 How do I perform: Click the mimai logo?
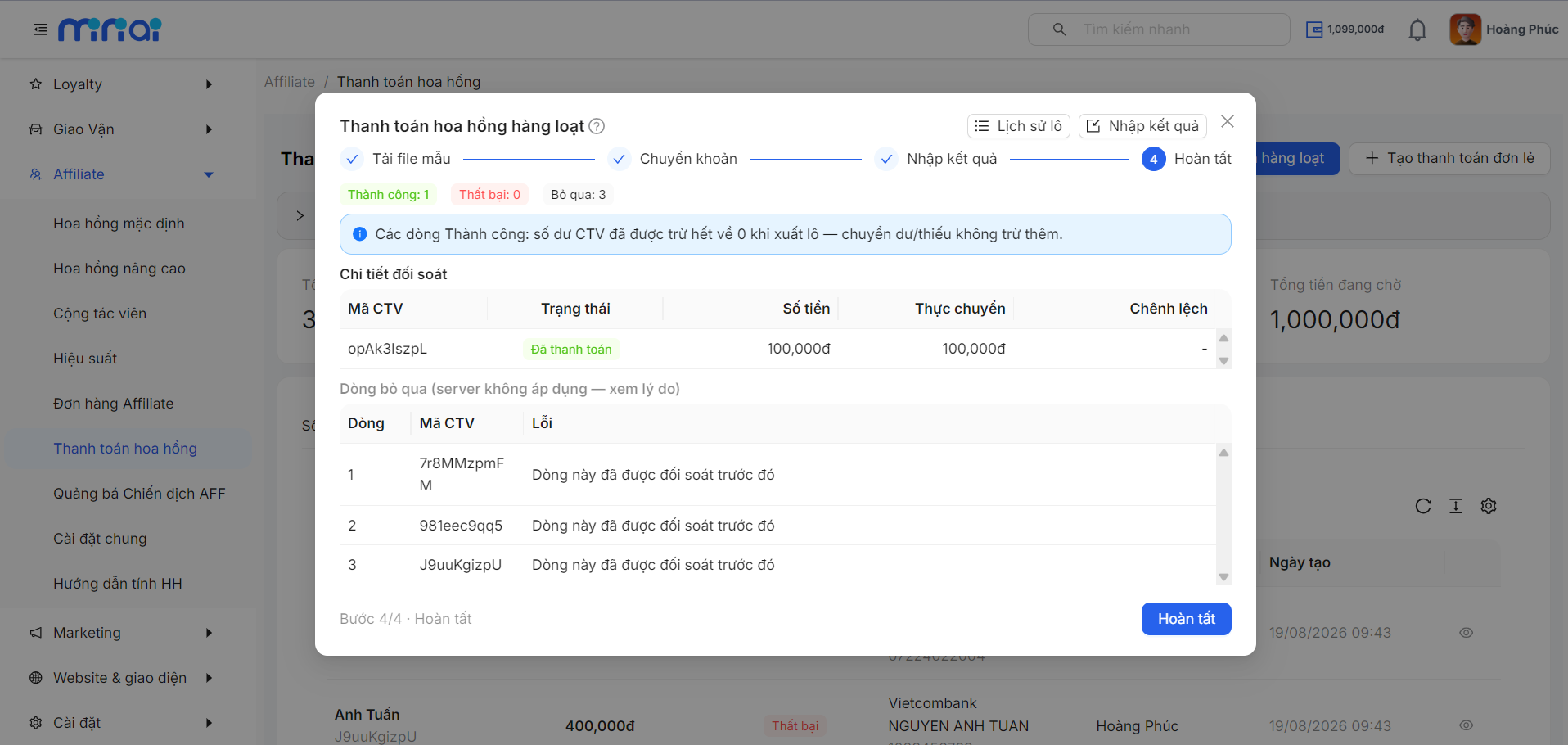point(110,29)
